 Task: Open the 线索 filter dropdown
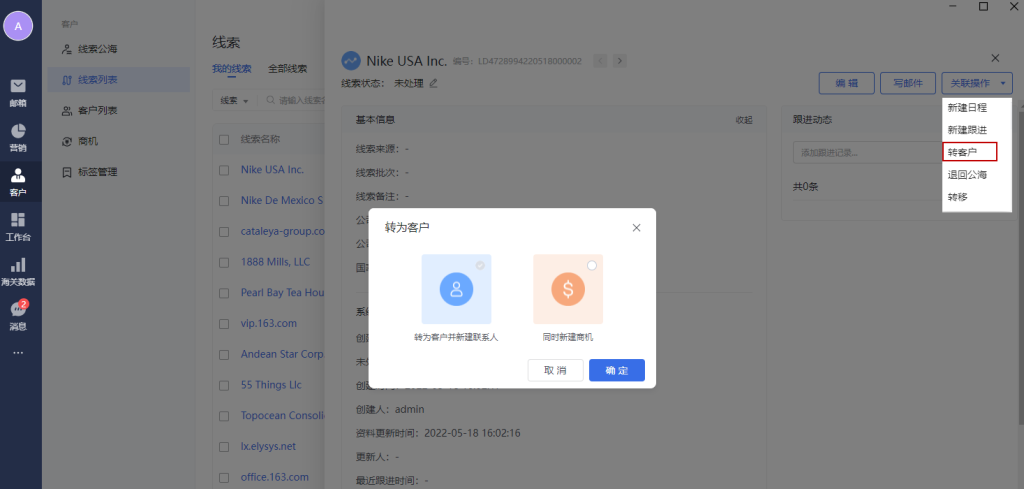click(234, 101)
